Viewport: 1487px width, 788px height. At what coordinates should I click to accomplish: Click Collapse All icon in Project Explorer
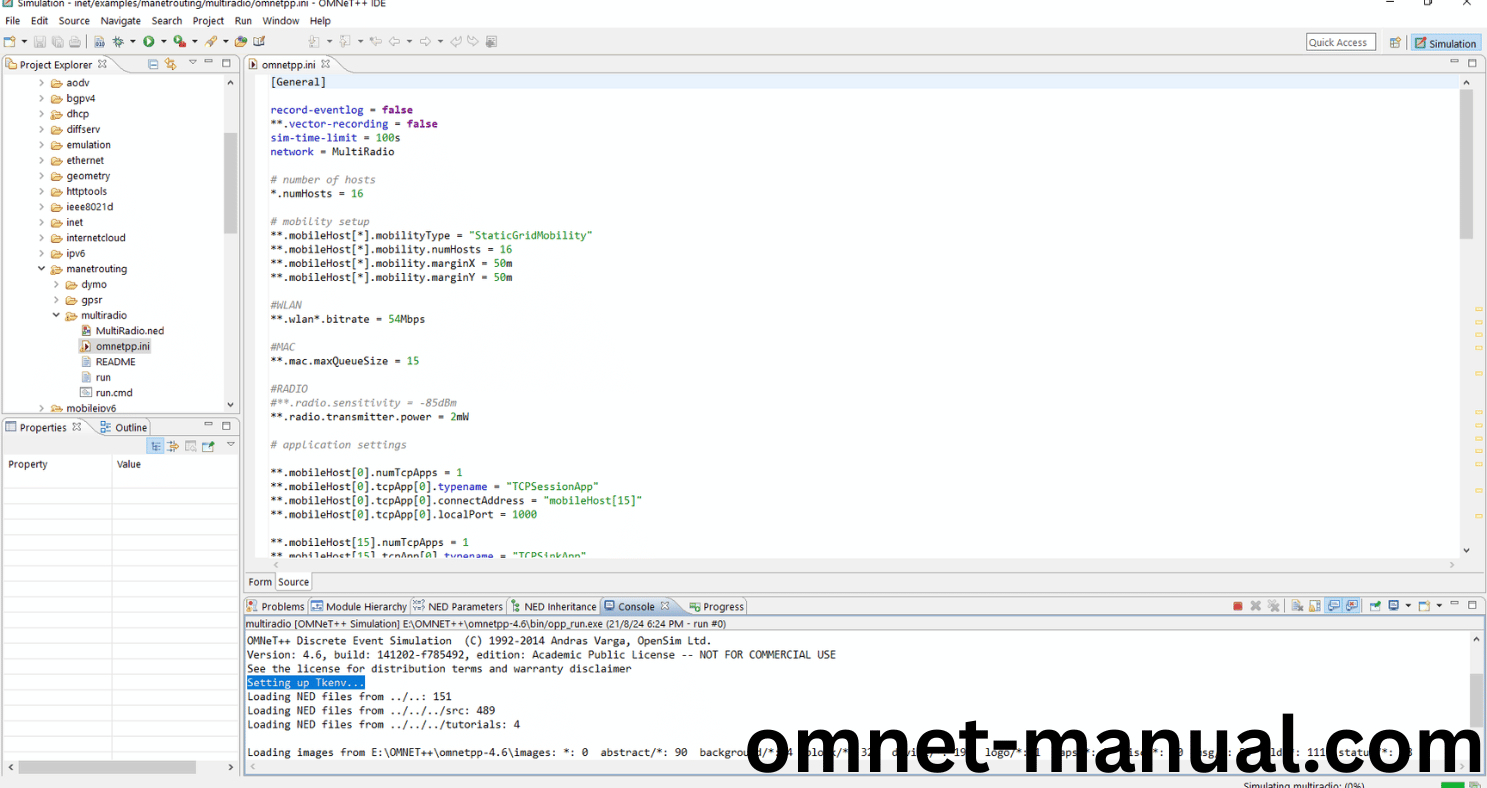point(153,64)
